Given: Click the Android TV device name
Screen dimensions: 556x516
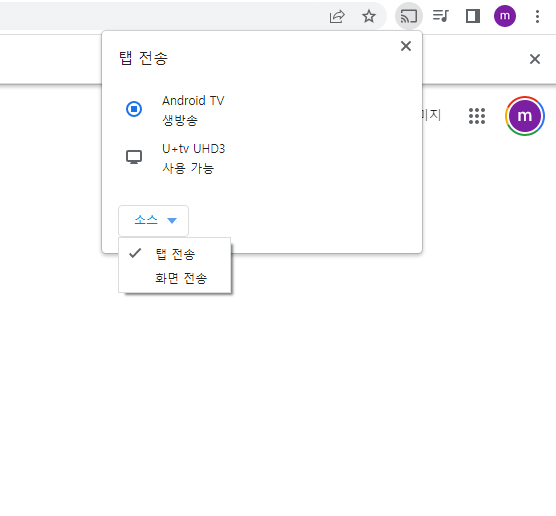Looking at the screenshot, I should (193, 101).
